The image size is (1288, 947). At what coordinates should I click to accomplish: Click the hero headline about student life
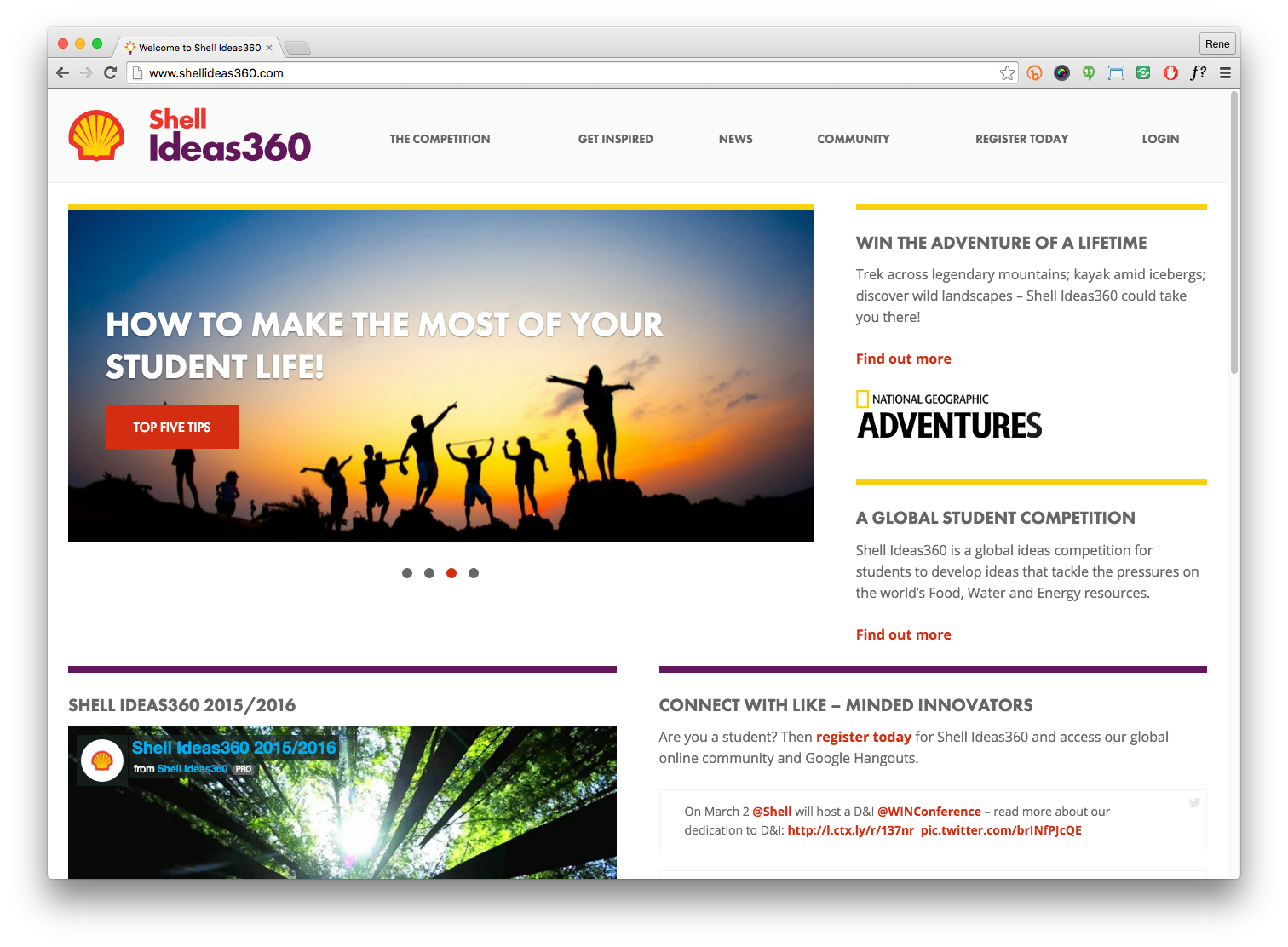click(384, 345)
